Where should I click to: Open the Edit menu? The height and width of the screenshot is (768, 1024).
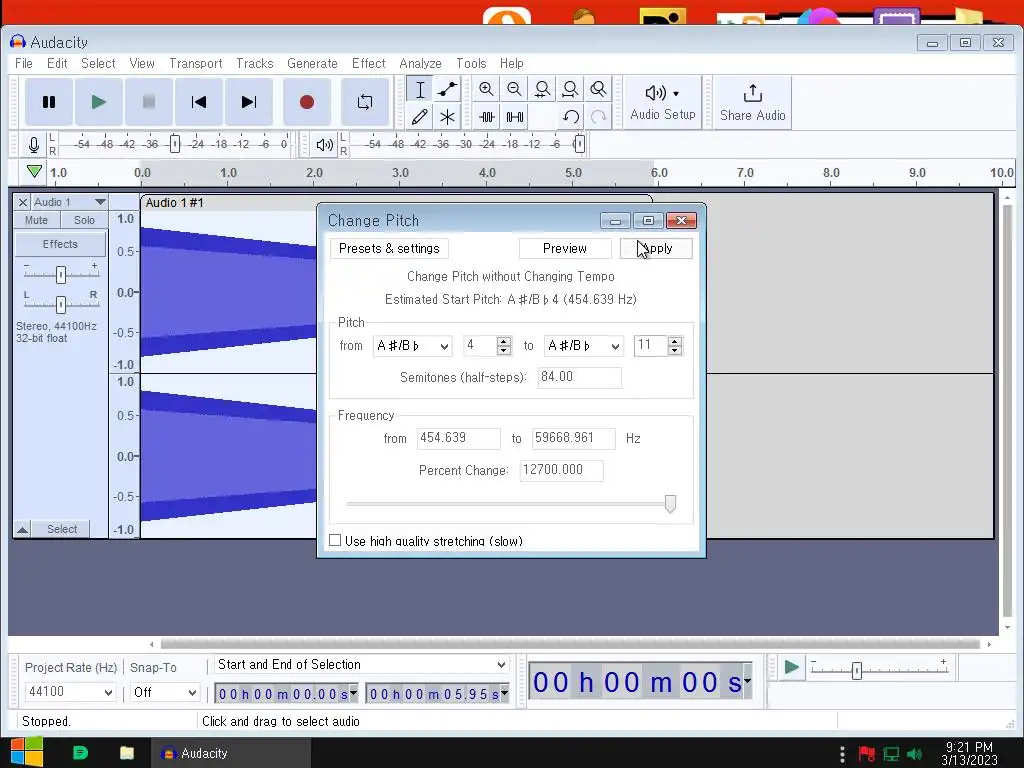tap(57, 63)
